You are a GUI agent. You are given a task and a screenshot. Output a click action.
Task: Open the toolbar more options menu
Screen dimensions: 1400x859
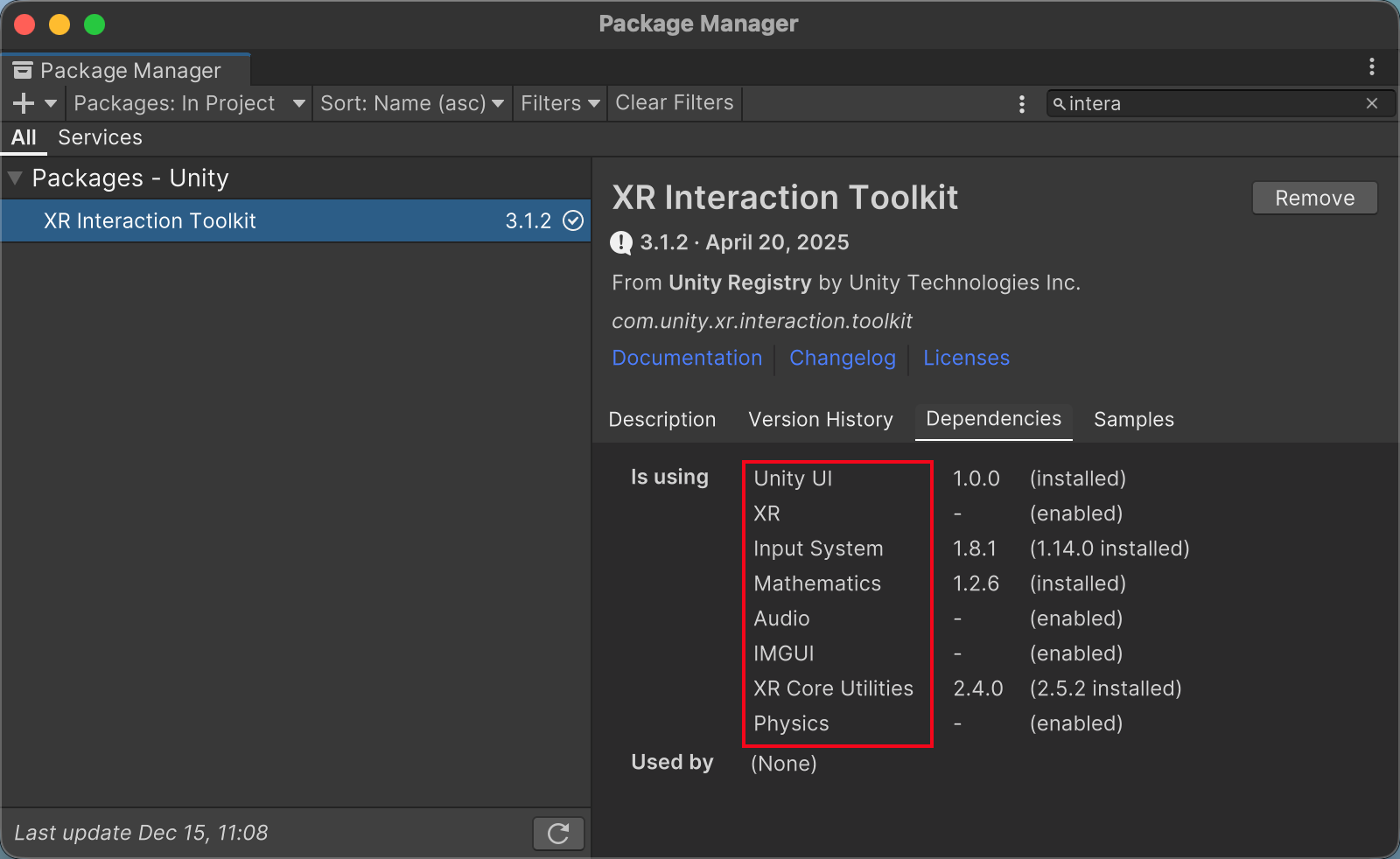coord(1021,104)
